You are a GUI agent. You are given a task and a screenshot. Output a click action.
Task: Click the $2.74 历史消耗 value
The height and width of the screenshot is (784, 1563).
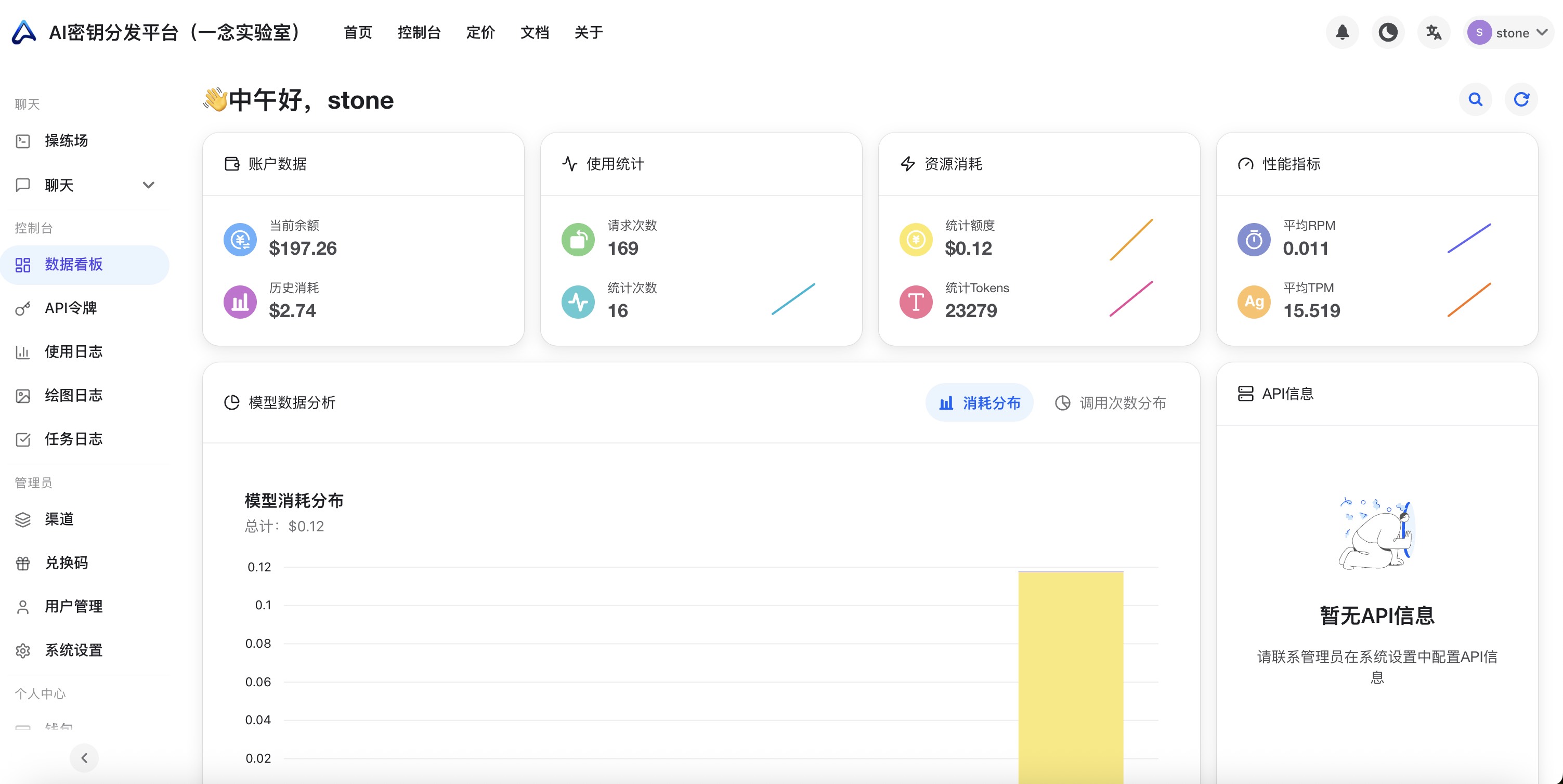[292, 311]
